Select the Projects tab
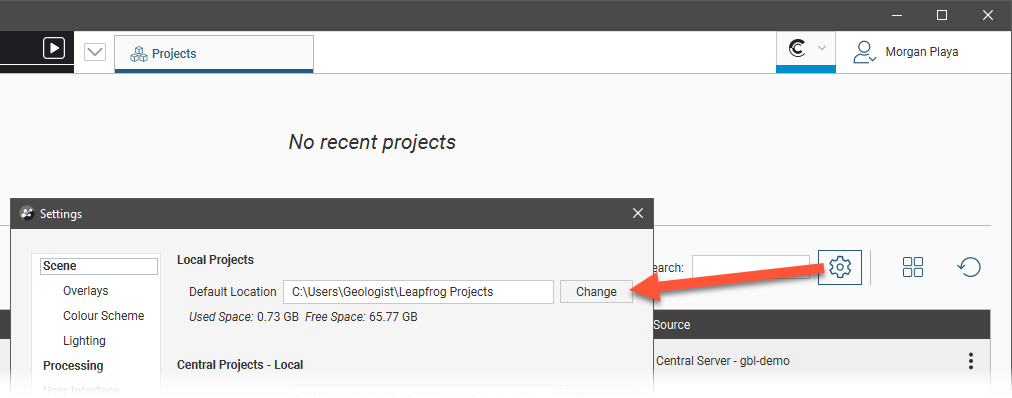The width and height of the screenshot is (1012, 398). [214, 54]
